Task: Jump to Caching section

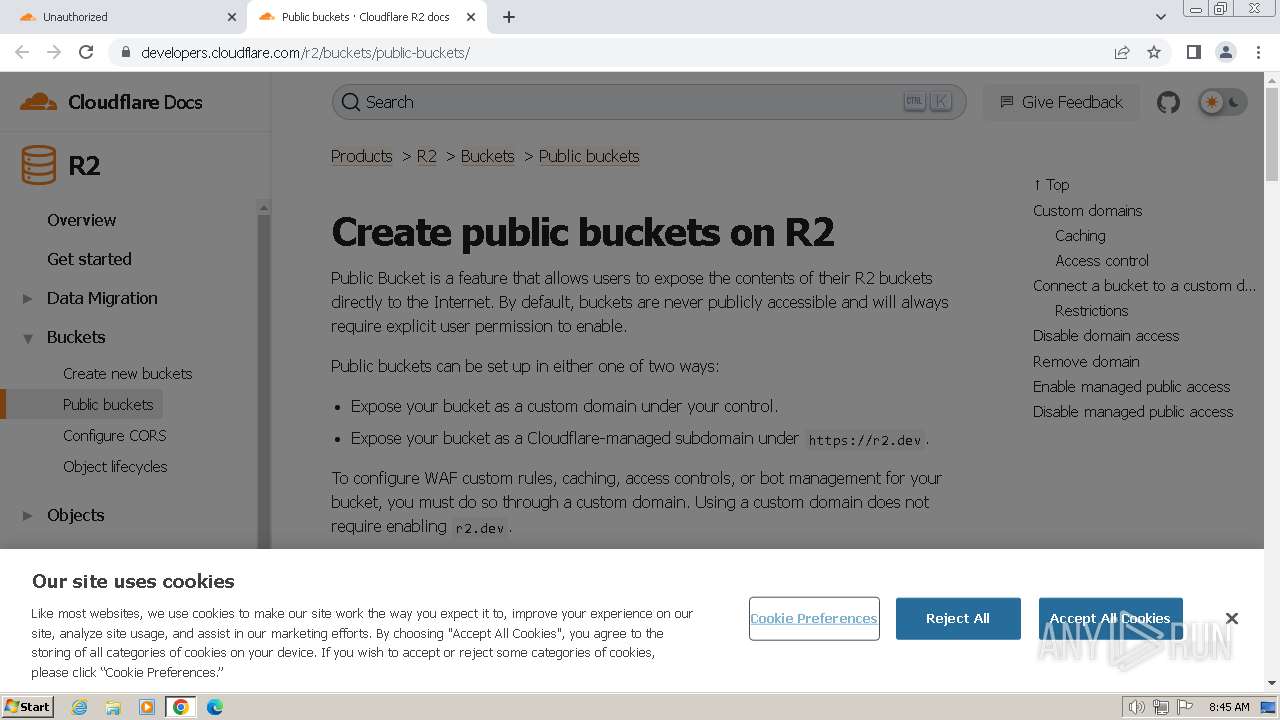Action: [1080, 235]
